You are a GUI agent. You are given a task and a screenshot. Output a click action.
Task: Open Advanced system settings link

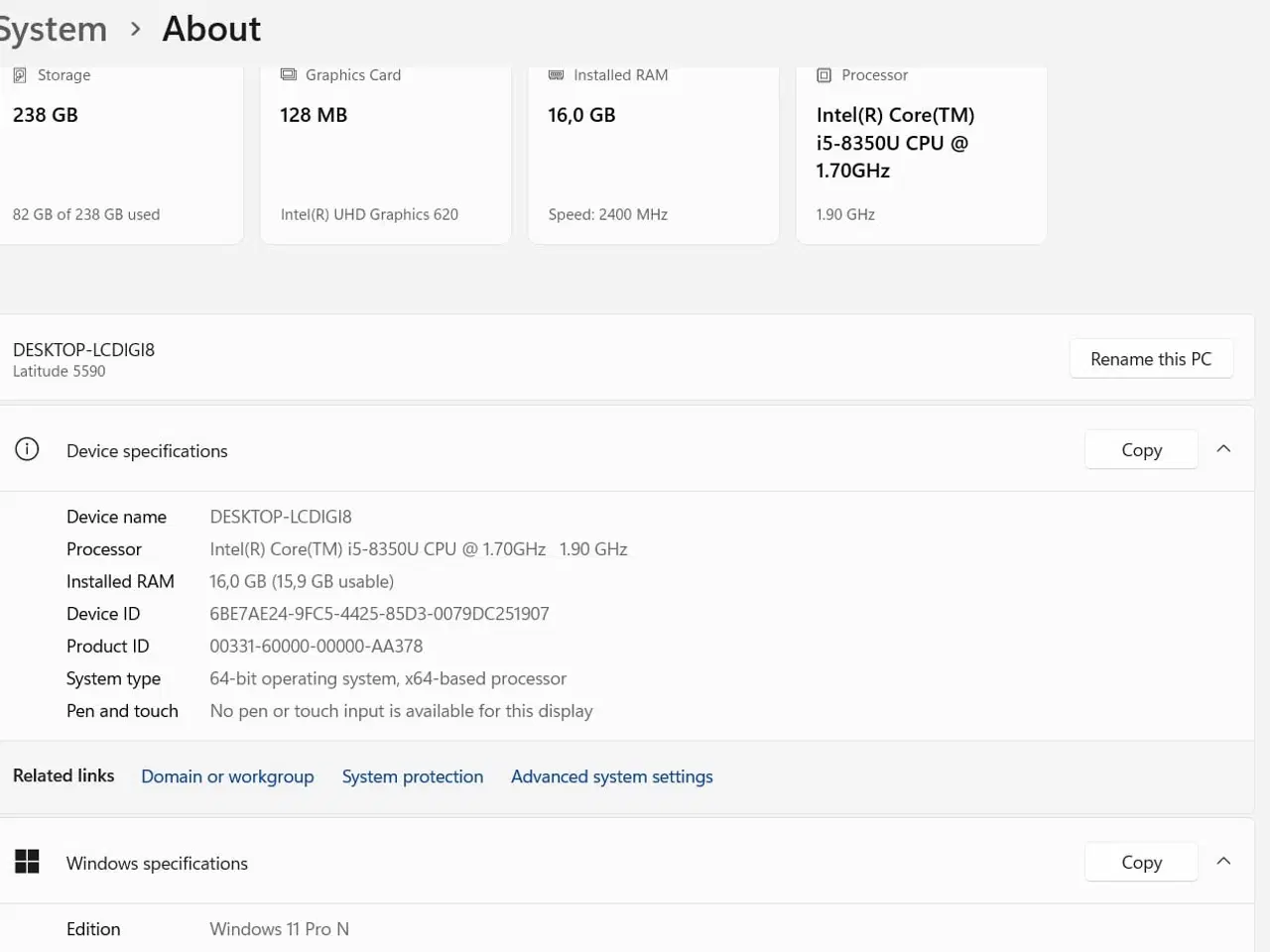tap(611, 776)
